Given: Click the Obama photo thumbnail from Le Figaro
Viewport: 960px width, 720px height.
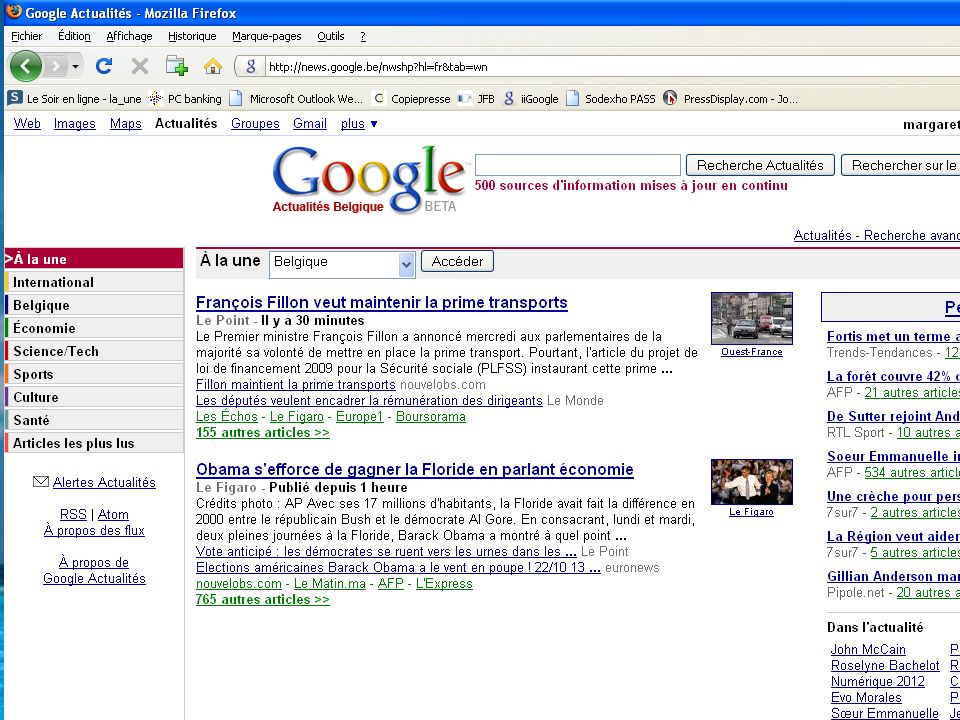Looking at the screenshot, I should tap(752, 482).
